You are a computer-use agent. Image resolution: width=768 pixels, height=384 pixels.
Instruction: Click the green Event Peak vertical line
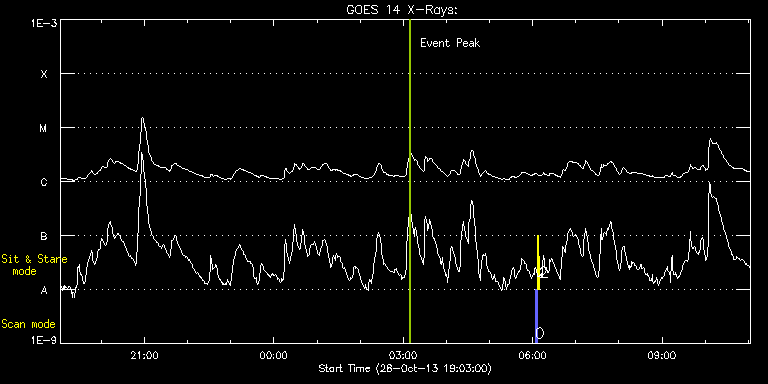click(x=409, y=181)
